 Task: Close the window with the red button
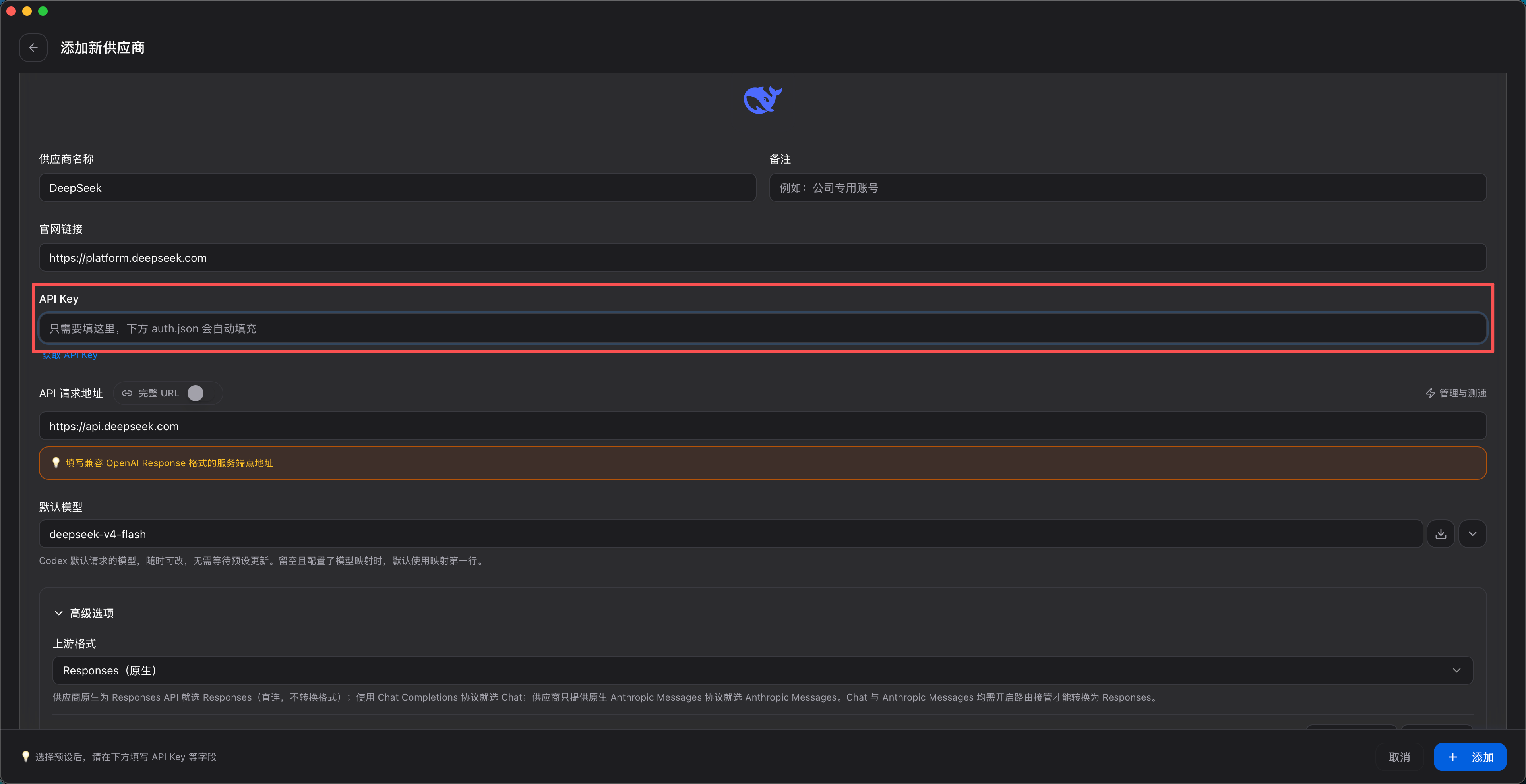click(x=11, y=11)
